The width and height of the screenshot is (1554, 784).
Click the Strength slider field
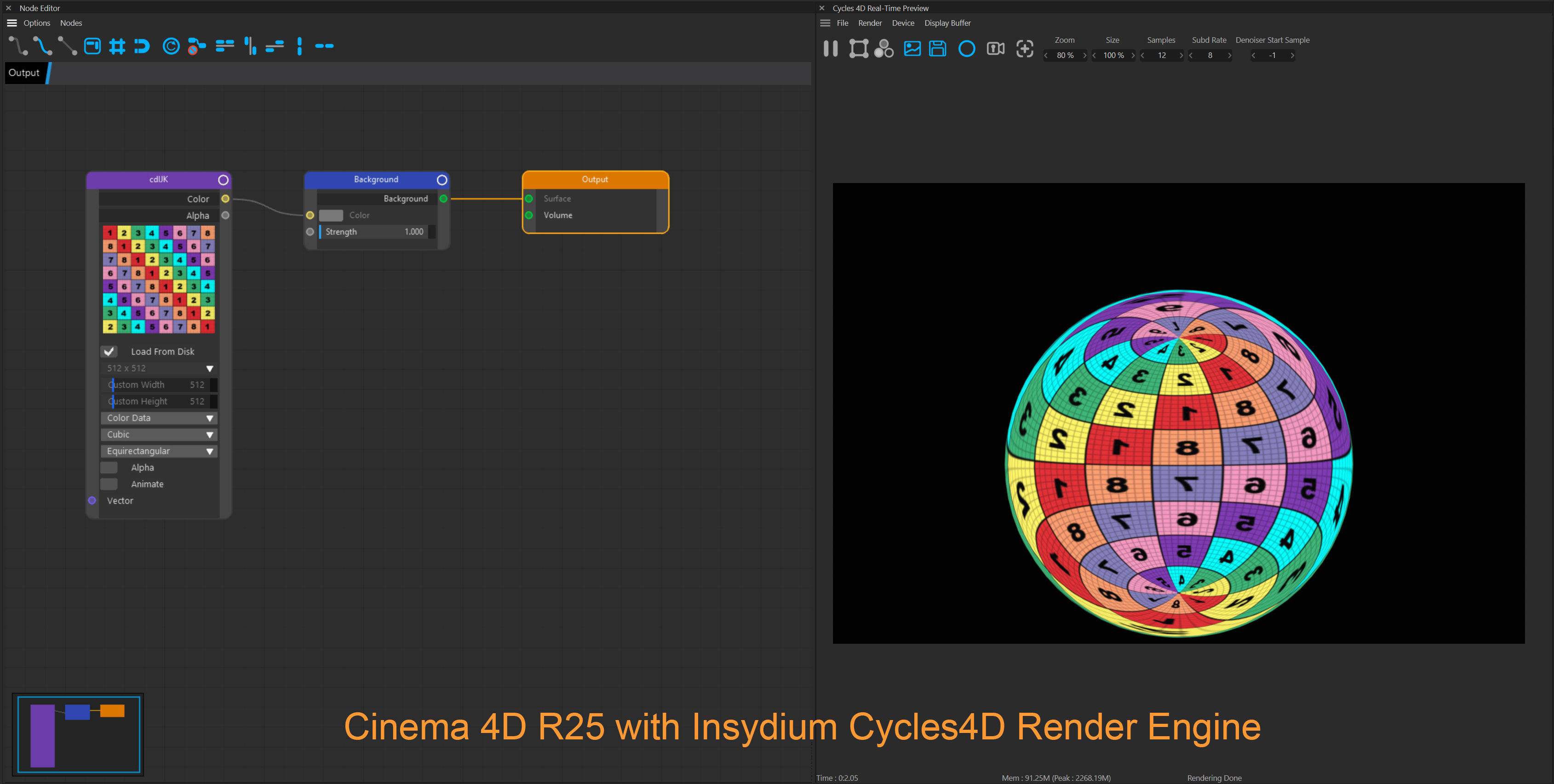click(x=377, y=232)
